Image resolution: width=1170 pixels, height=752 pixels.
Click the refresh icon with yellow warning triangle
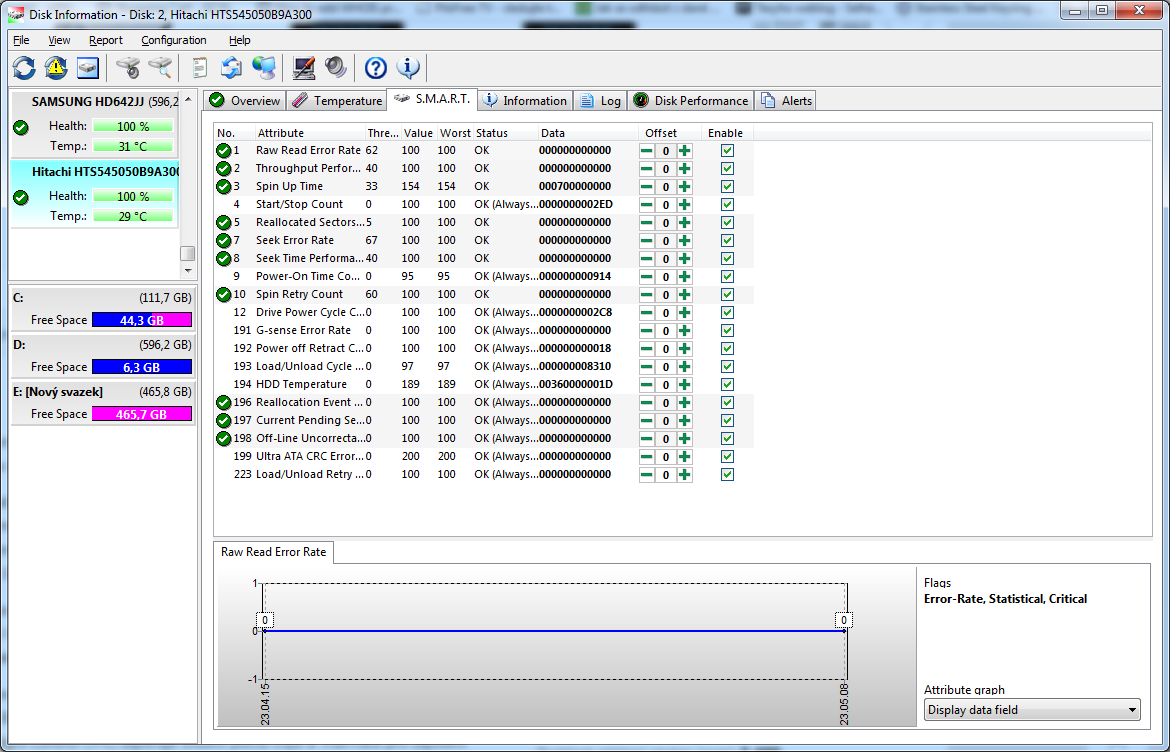[x=56, y=68]
